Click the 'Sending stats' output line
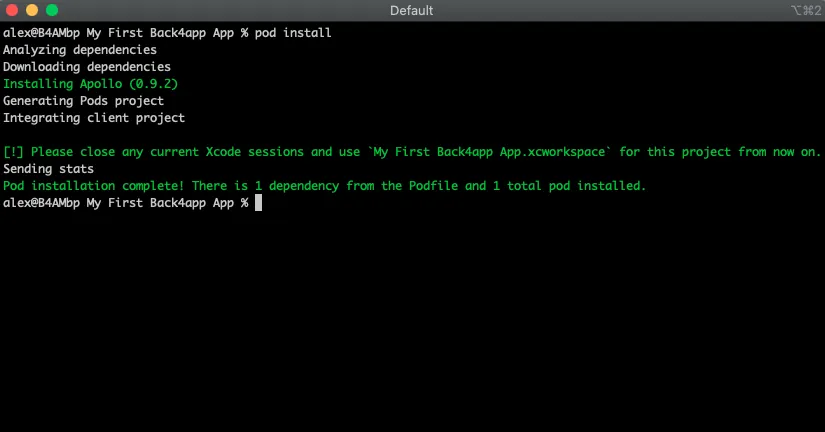The height and width of the screenshot is (432, 825). tap(48, 169)
